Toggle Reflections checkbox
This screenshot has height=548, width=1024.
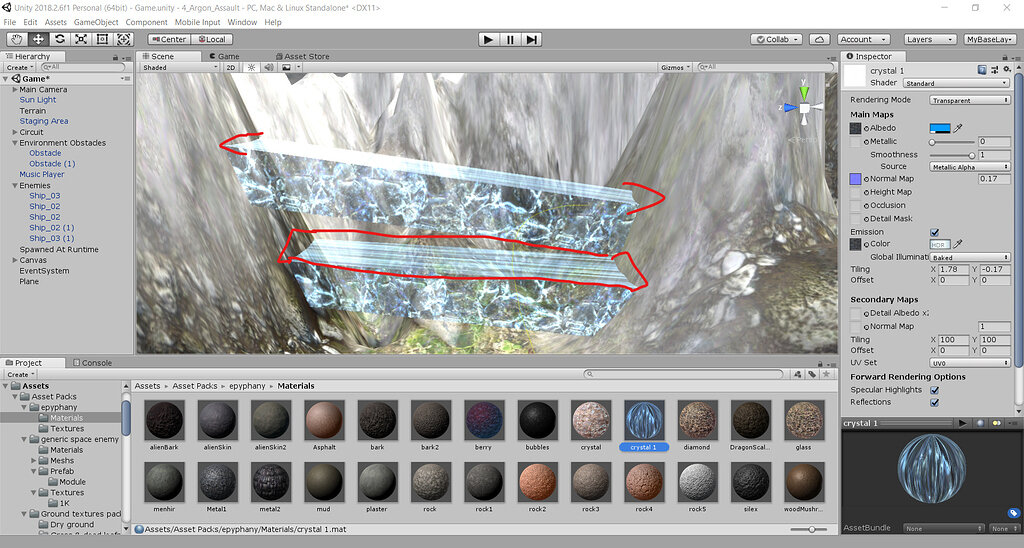(935, 402)
